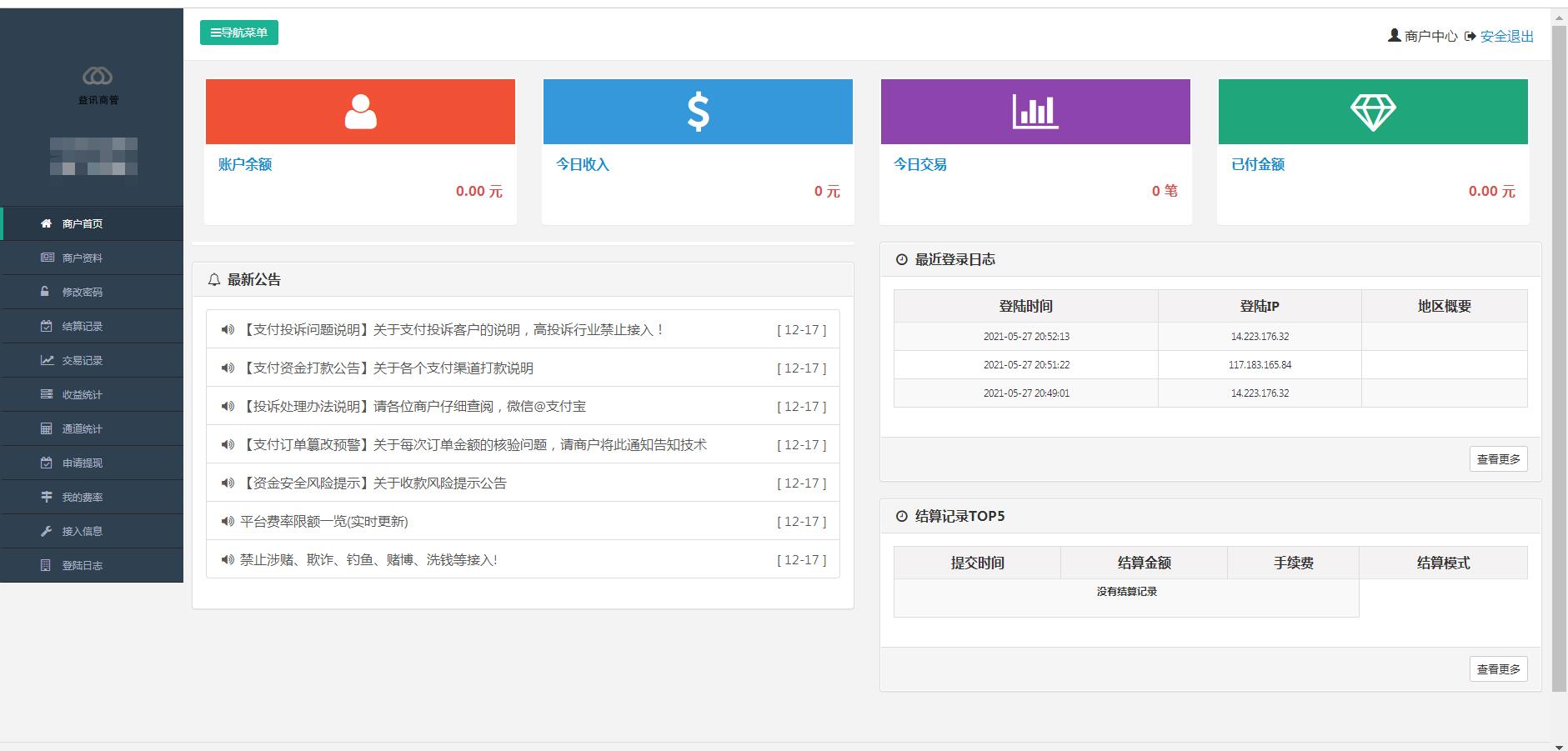Click the wrench icon for 接入信息
1568x751 pixels.
[x=47, y=531]
